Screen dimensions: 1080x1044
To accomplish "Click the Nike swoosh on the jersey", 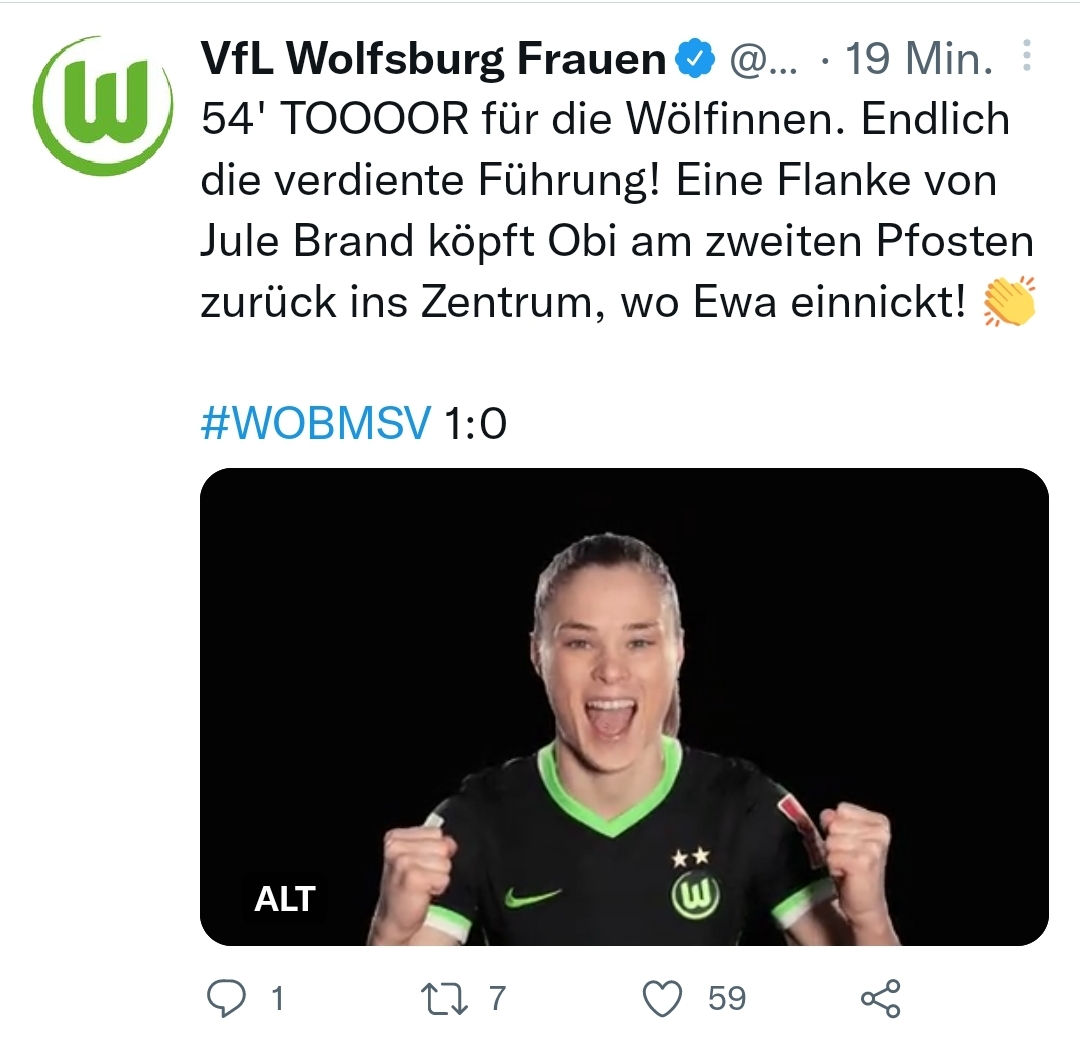I will coord(532,897).
